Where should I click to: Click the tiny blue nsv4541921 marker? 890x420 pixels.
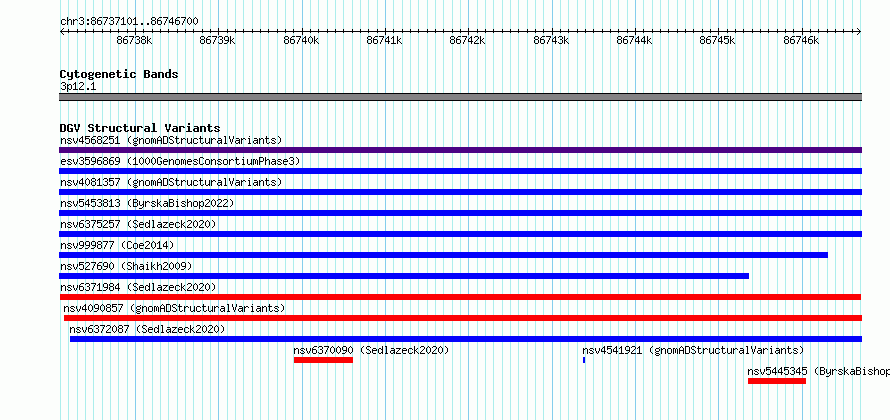584,360
